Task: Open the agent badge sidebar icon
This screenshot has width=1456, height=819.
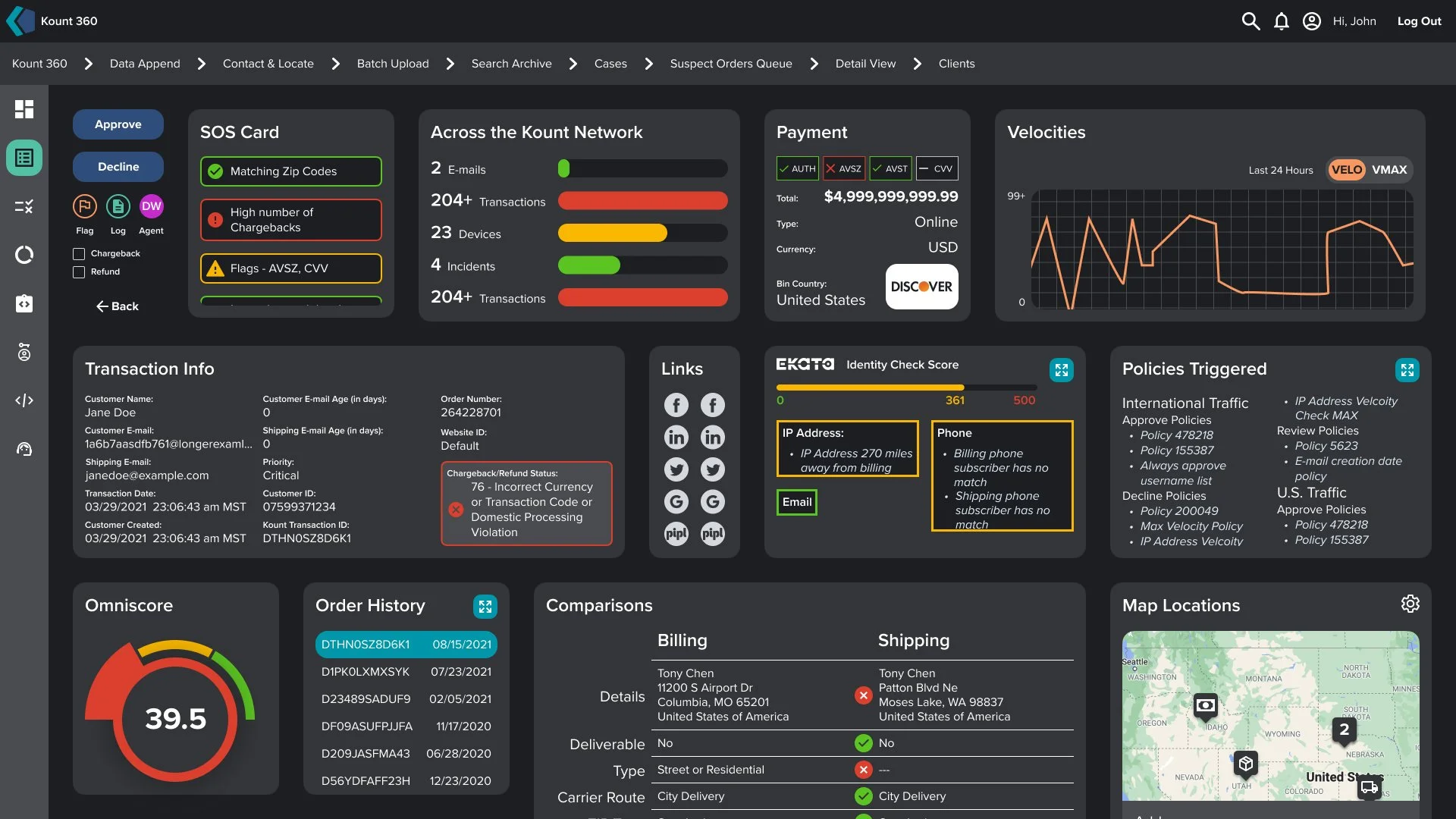Action: coord(24,352)
